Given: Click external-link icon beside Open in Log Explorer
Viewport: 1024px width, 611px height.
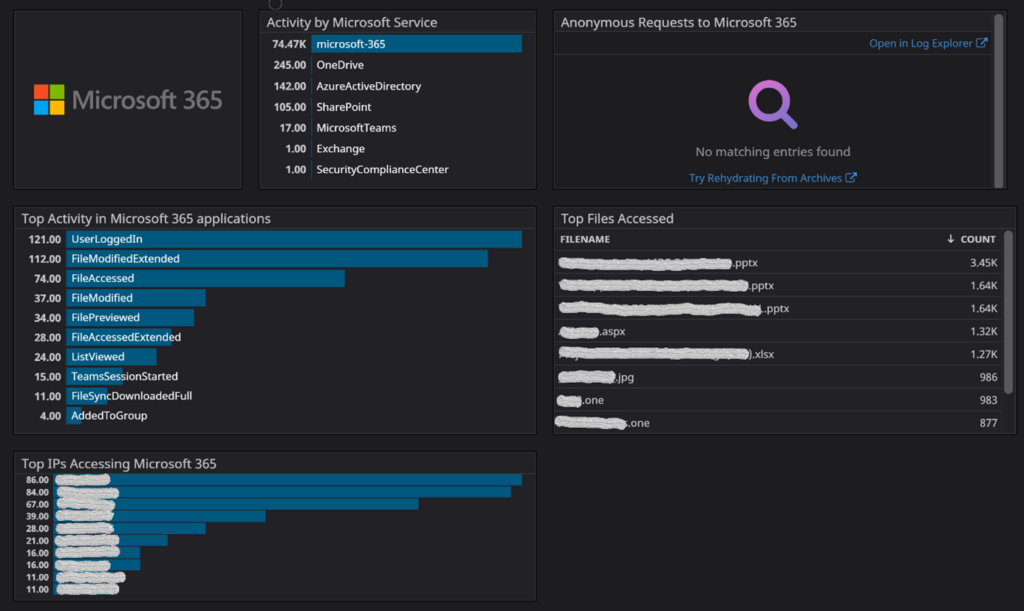Looking at the screenshot, I should click(x=982, y=43).
